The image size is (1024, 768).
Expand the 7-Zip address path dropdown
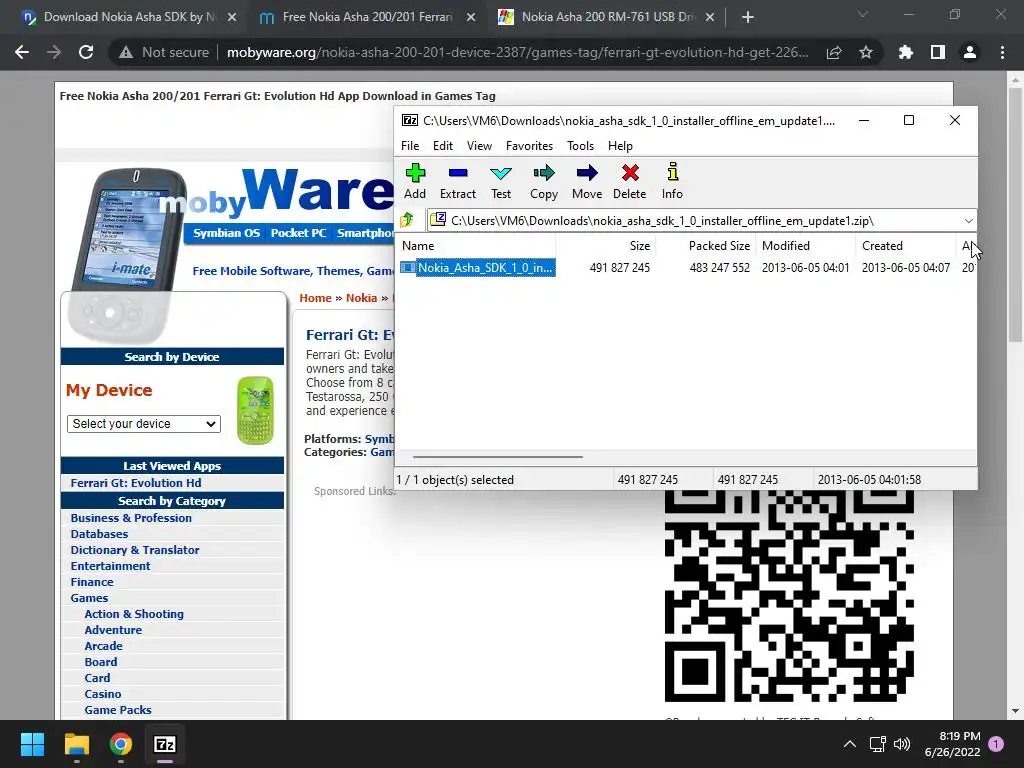coord(968,221)
